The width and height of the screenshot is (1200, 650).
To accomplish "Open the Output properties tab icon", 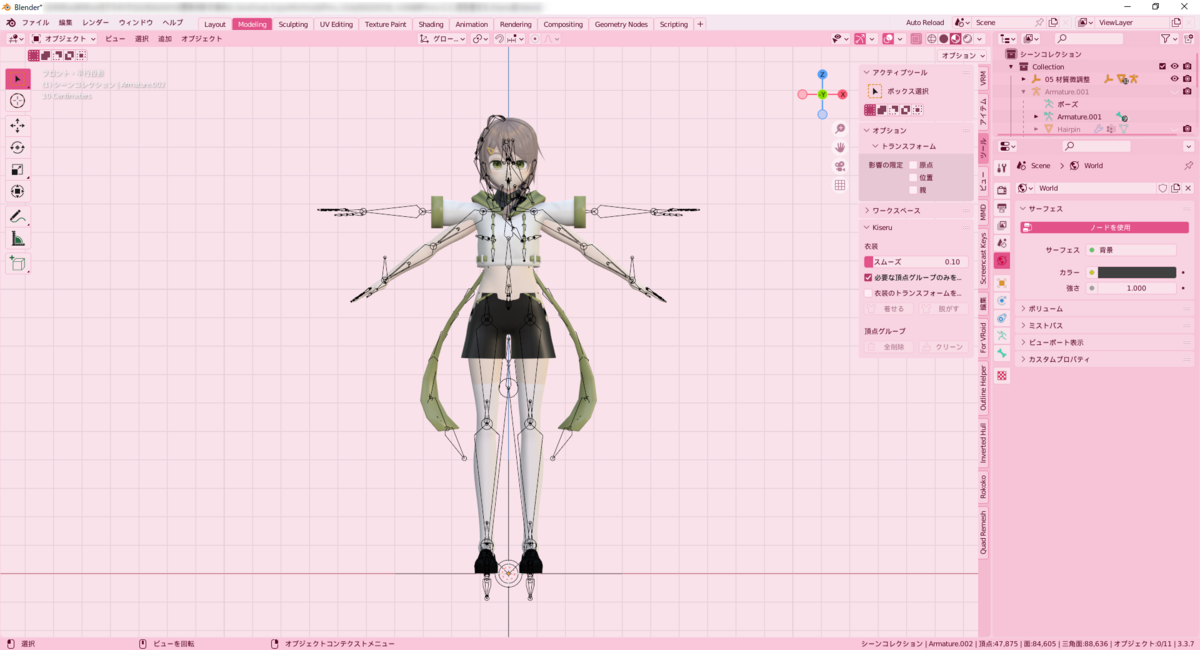I will click(x=1002, y=207).
